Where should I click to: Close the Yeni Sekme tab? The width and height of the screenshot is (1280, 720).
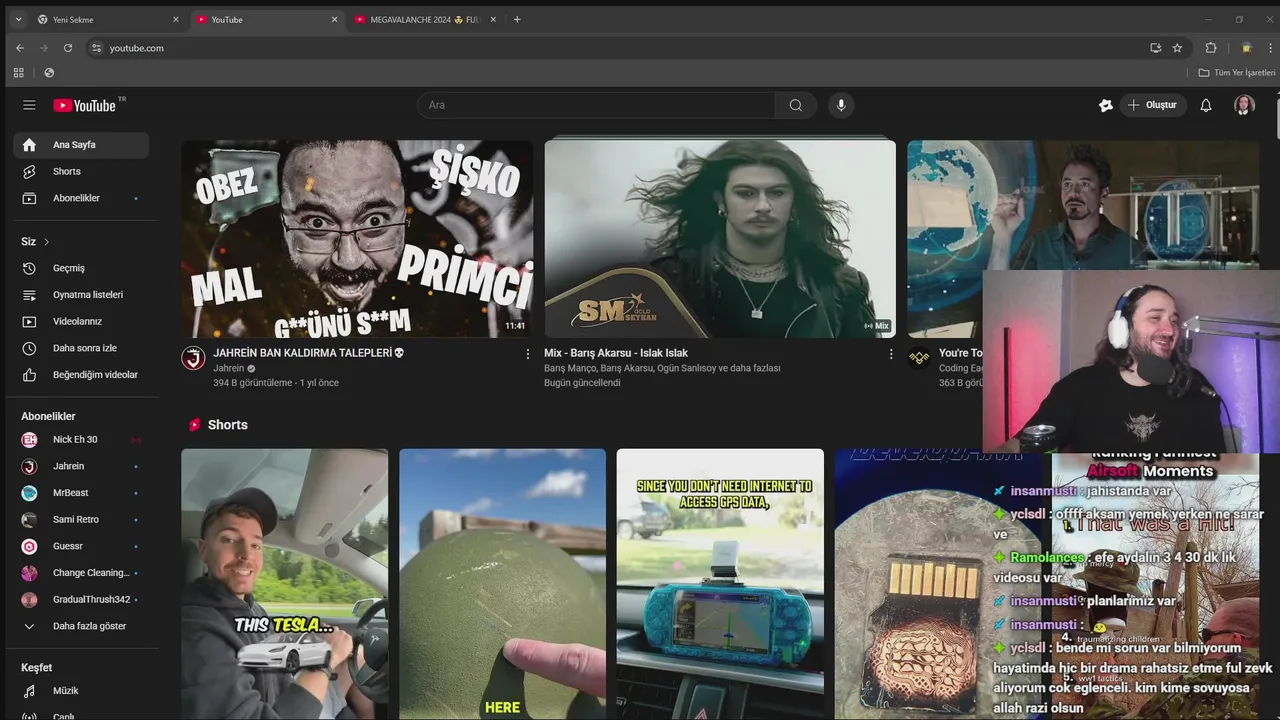coord(176,19)
